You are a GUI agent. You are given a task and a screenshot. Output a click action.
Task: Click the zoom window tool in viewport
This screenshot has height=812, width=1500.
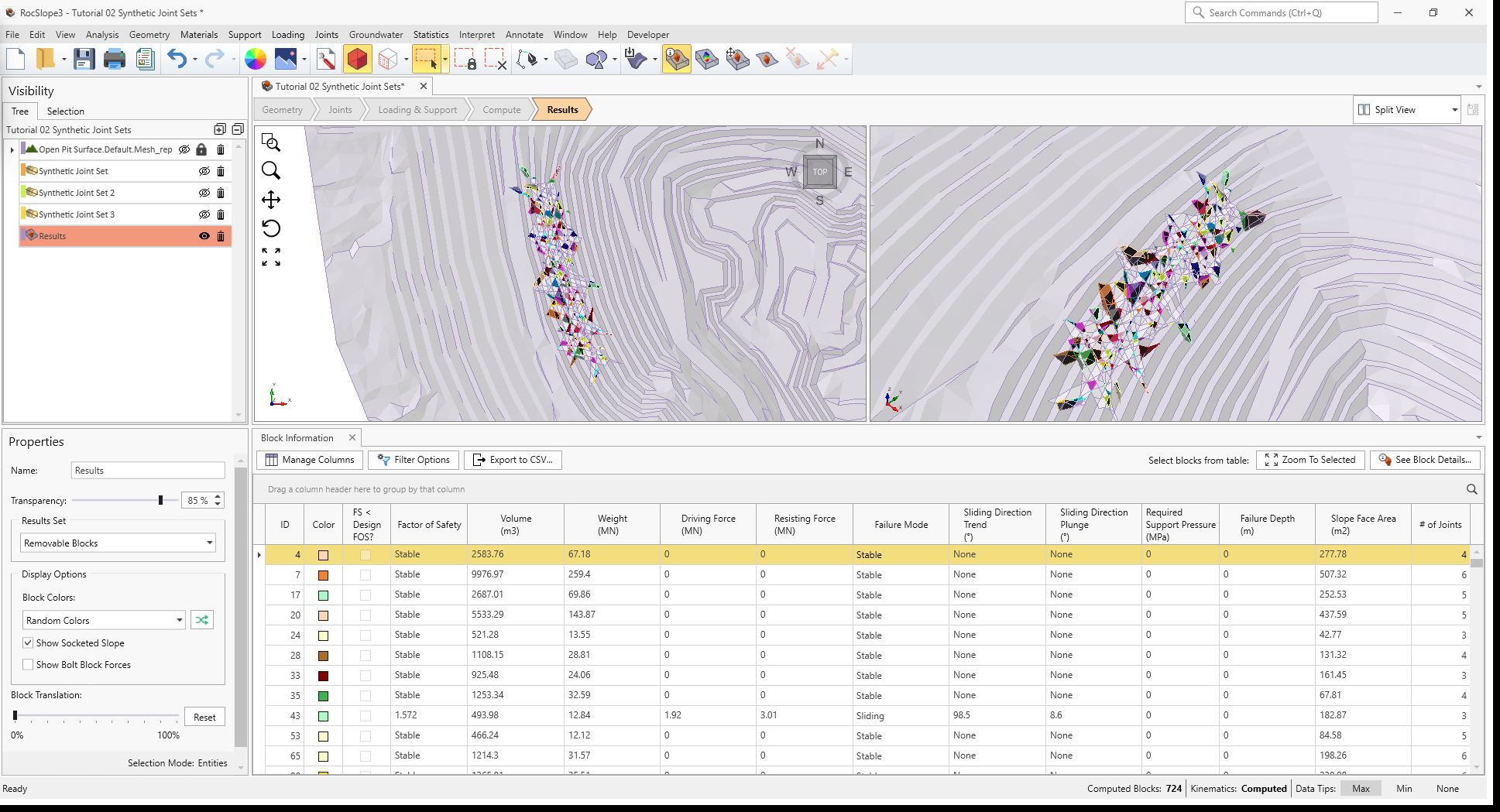click(x=271, y=142)
